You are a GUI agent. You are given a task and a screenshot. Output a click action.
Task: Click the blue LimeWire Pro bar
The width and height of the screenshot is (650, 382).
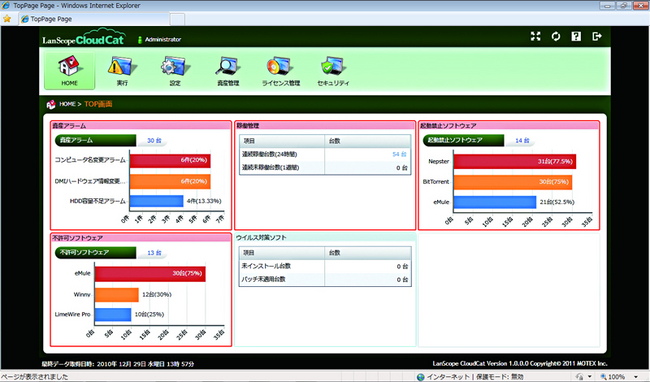pyautogui.click(x=113, y=314)
